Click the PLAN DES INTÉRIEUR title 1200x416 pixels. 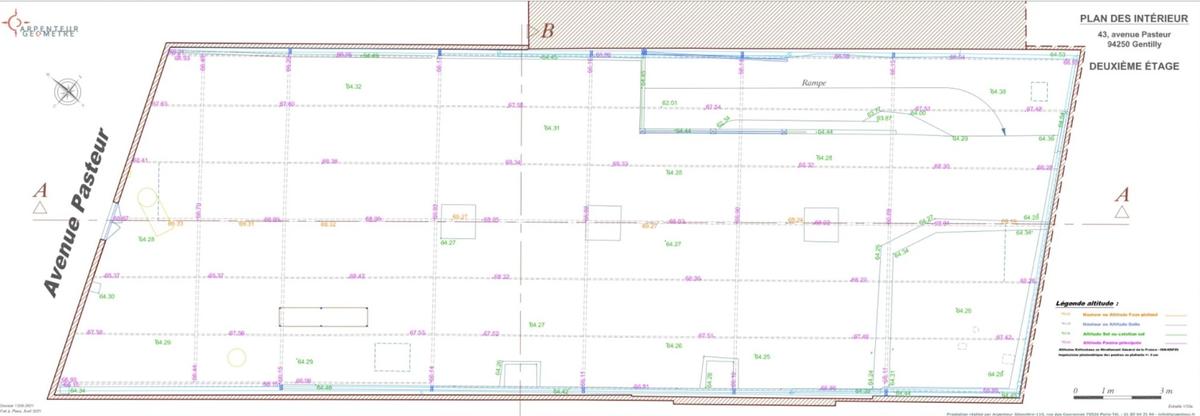point(1137,18)
